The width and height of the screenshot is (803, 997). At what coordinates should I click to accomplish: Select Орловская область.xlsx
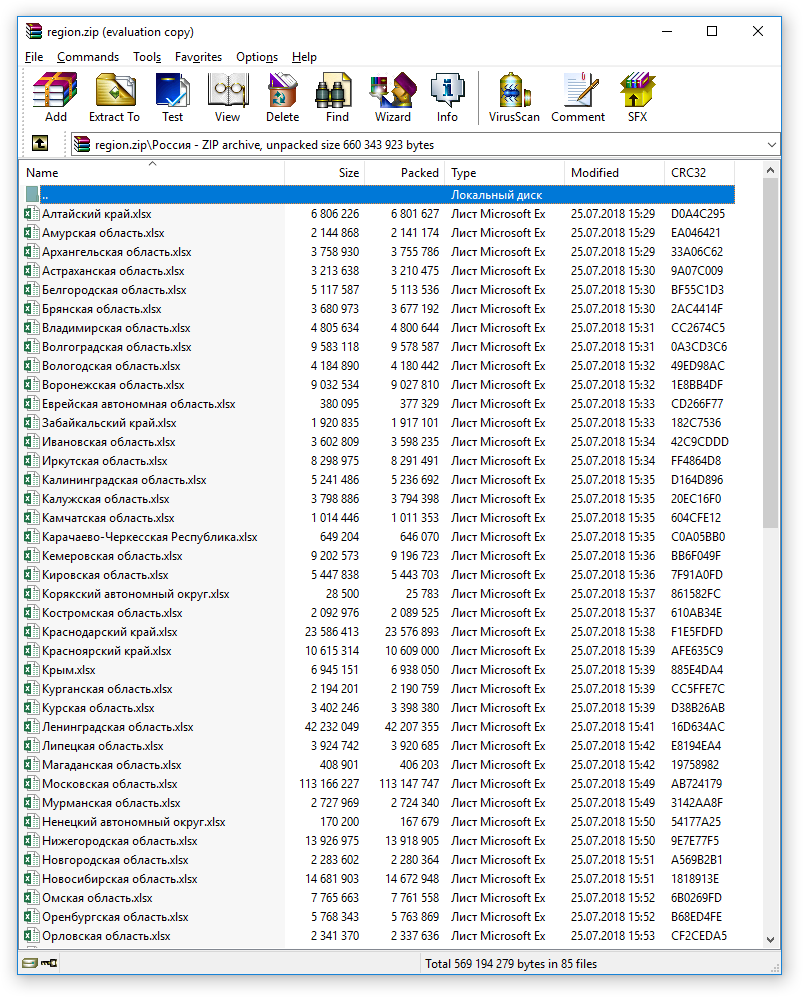pyautogui.click(x=378, y=935)
